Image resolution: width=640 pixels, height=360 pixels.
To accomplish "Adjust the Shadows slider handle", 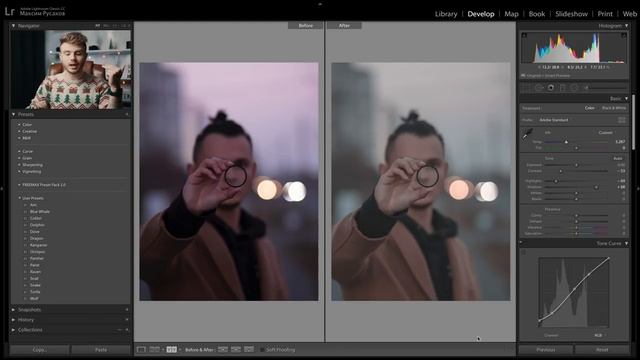I will [x=596, y=187].
